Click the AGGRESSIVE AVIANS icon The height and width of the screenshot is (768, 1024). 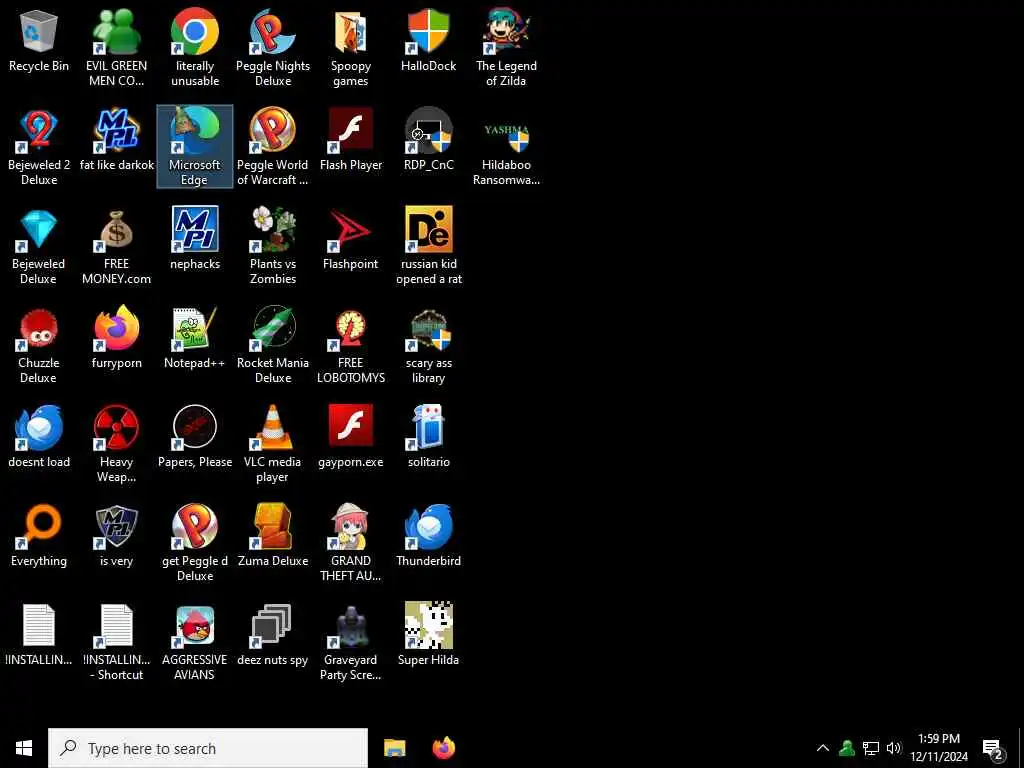pyautogui.click(x=195, y=626)
